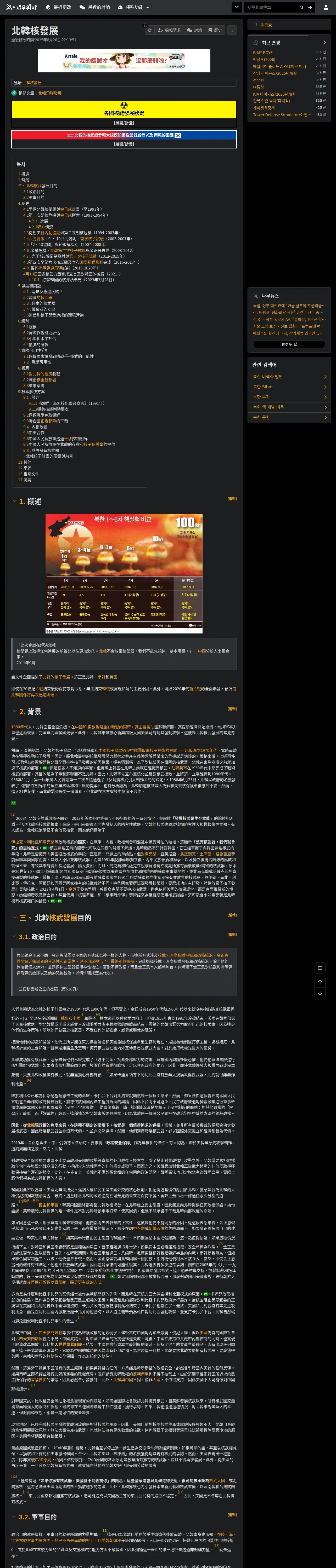
Task: Jump to contents entry 8.響應
Action: pos(23,368)
